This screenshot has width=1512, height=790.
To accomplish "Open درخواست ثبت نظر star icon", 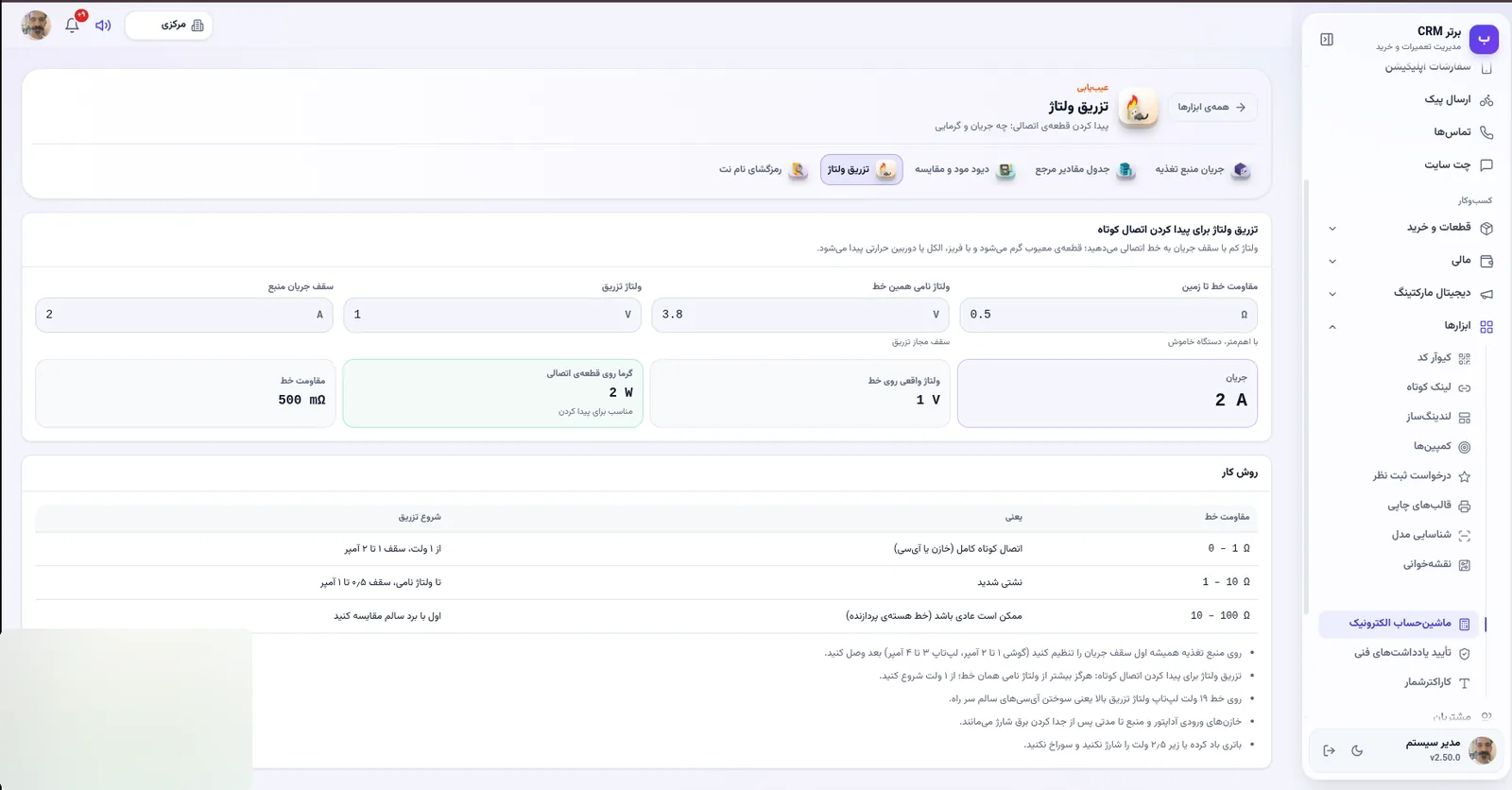I will [1465, 476].
